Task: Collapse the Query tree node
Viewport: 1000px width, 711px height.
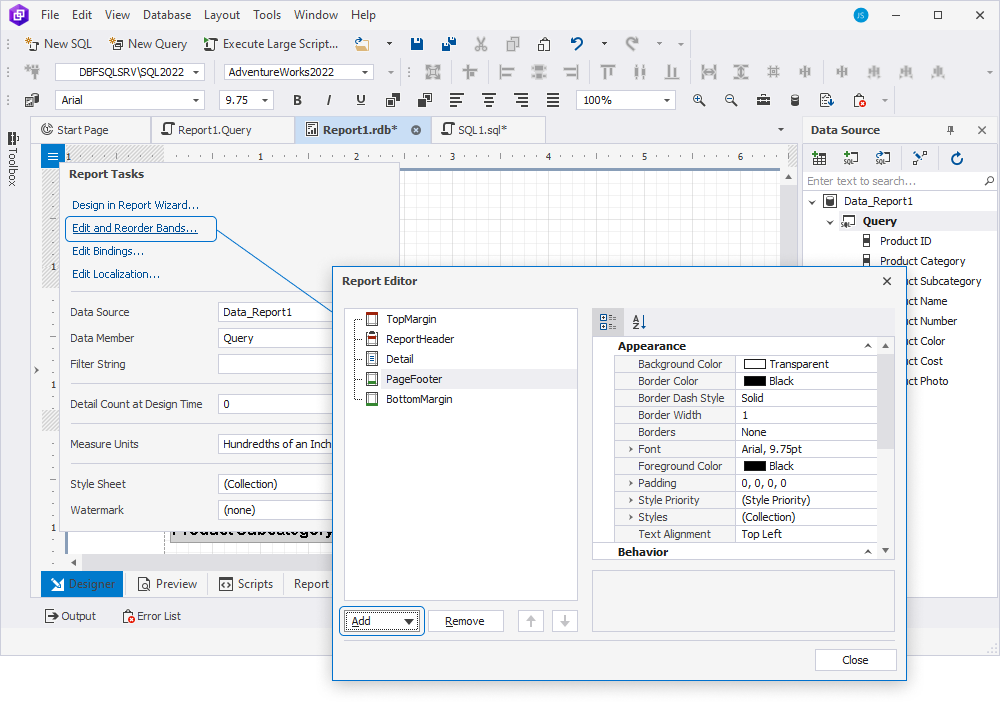Action: point(830,222)
